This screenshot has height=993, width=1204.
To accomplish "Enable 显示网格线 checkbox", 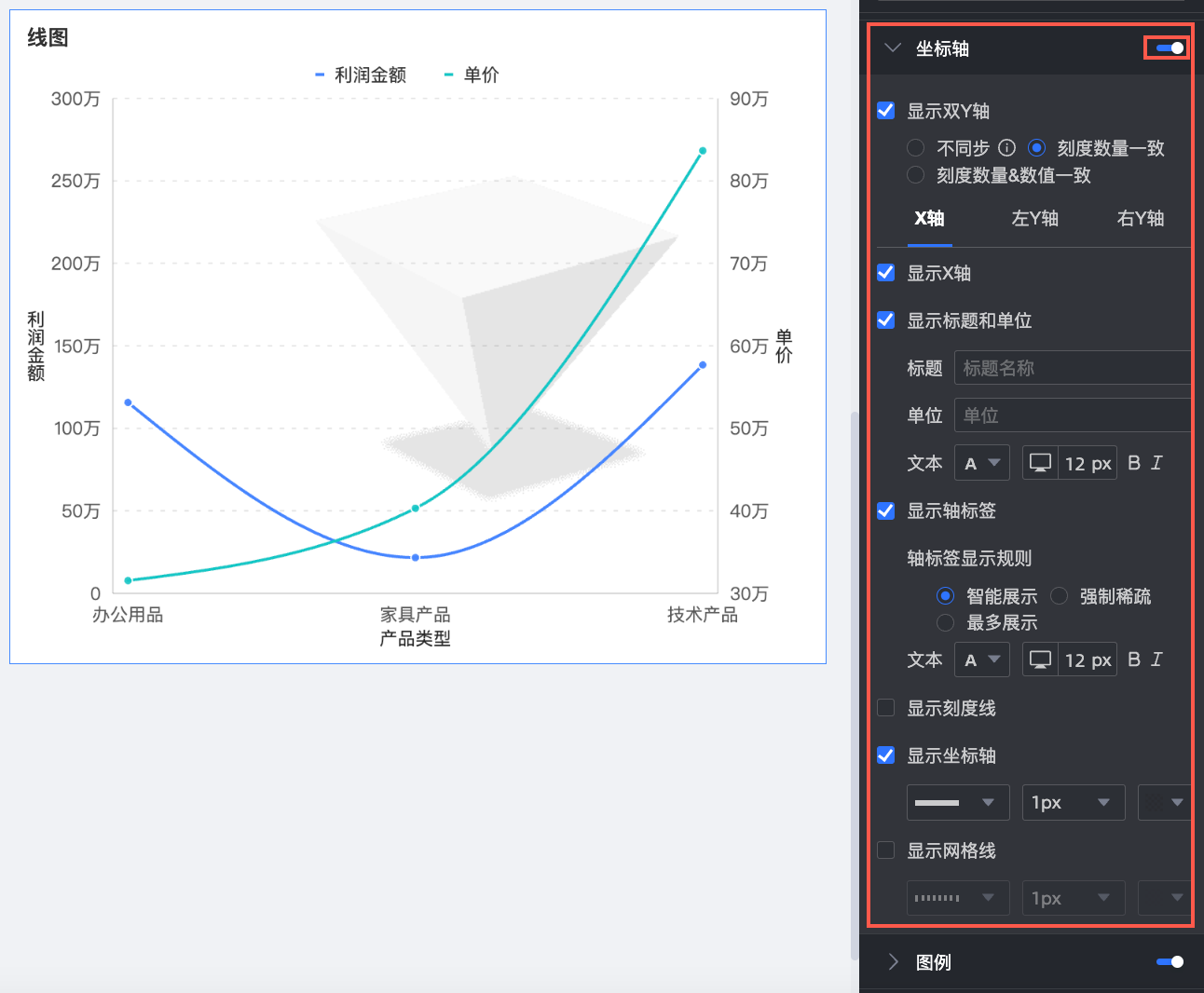I will [886, 850].
